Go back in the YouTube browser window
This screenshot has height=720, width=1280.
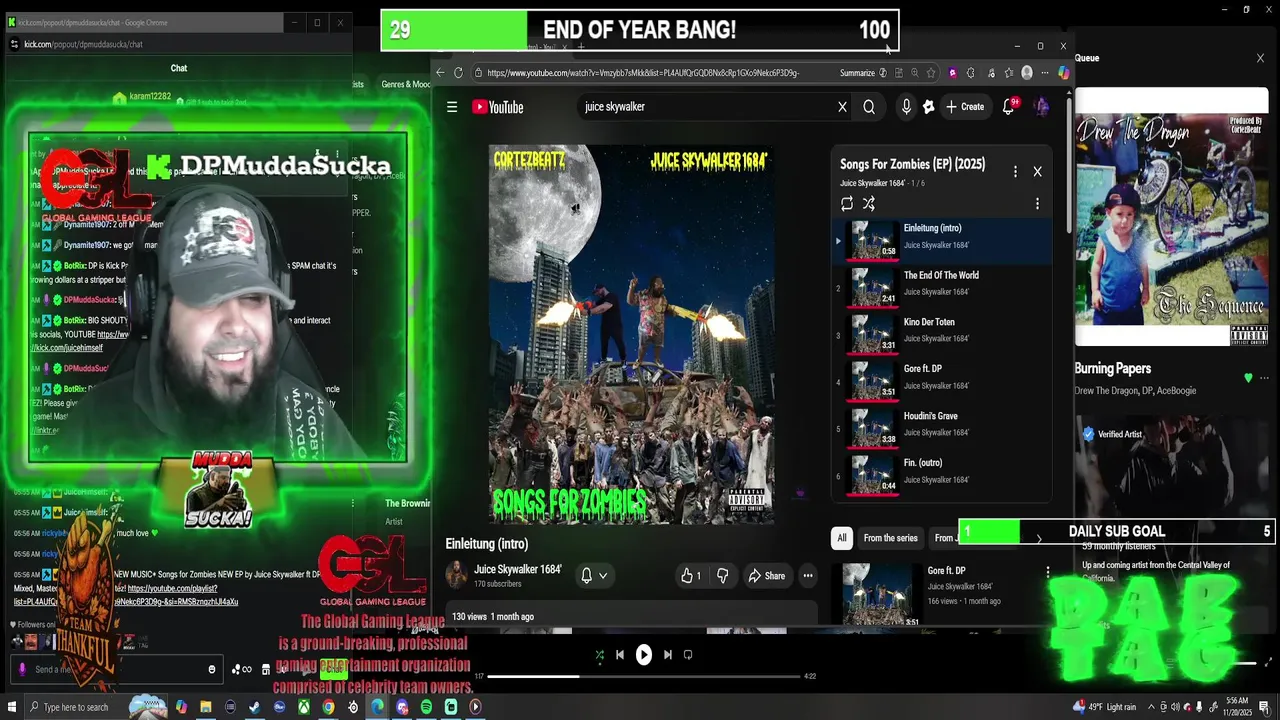[x=440, y=73]
